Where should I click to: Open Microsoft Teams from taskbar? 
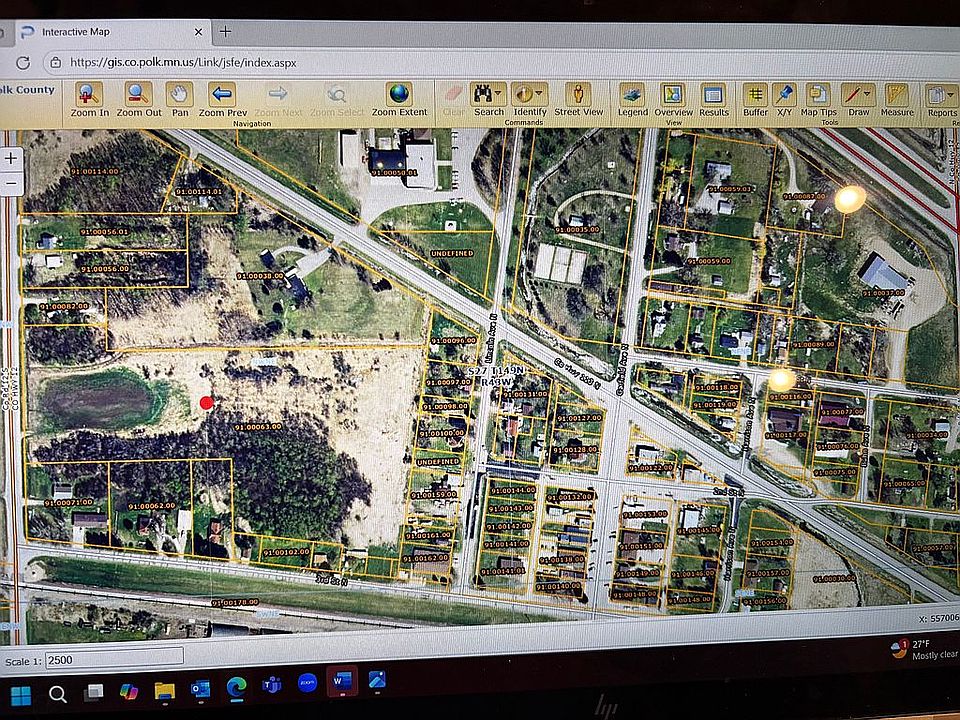coord(272,685)
